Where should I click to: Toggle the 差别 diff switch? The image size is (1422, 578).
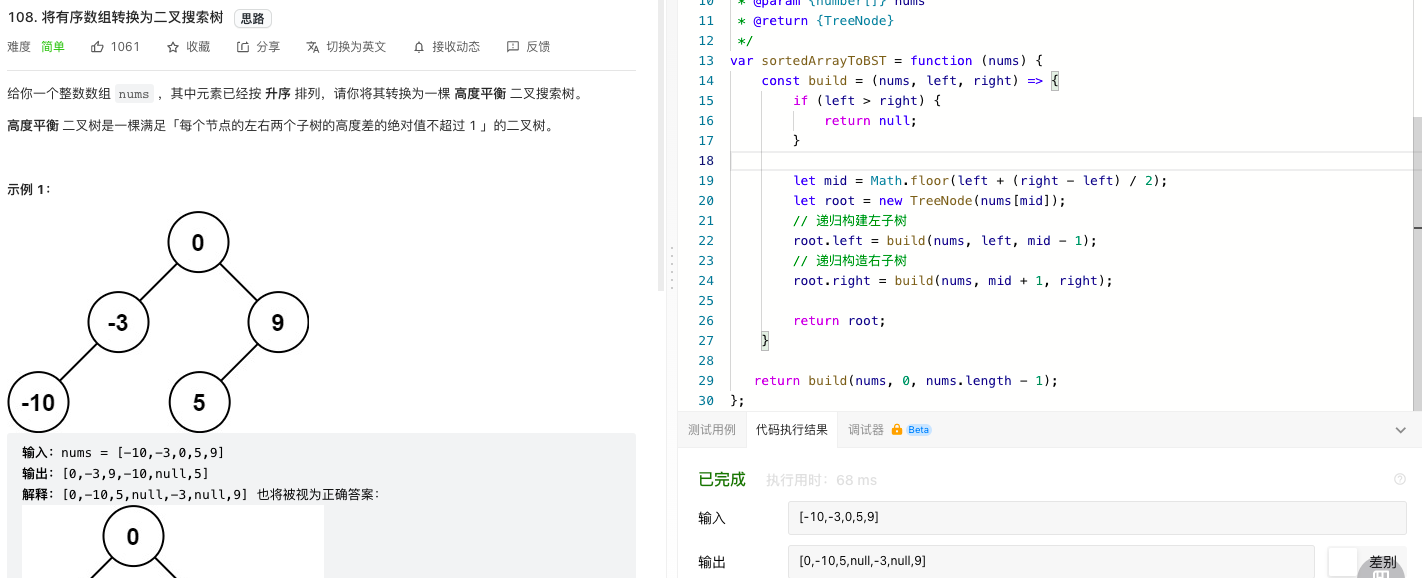click(x=1342, y=561)
